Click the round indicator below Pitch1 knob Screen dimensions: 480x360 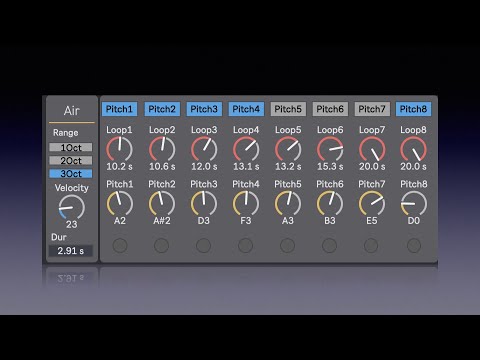120,246
